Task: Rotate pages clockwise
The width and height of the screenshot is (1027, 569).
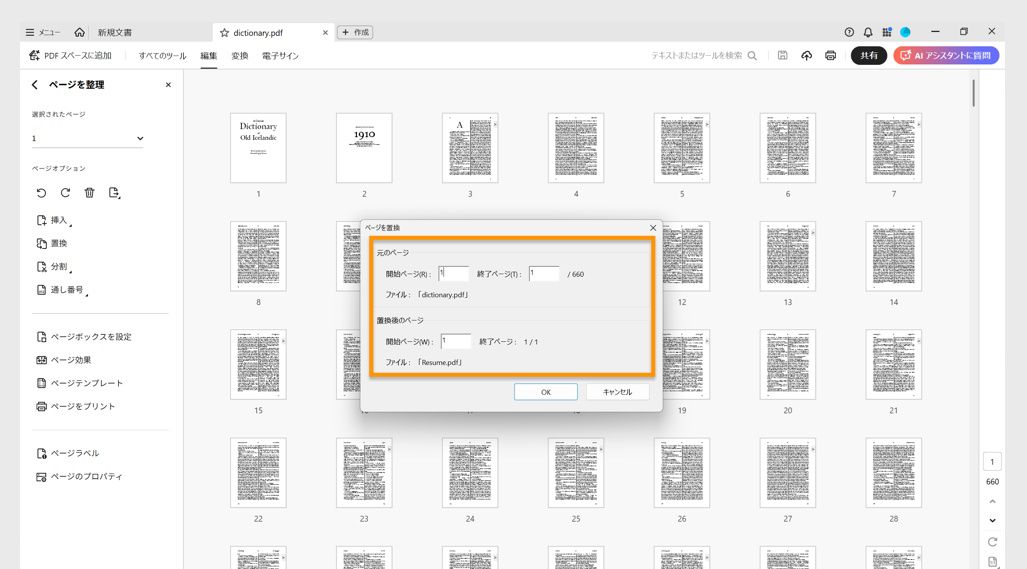Action: (x=65, y=193)
